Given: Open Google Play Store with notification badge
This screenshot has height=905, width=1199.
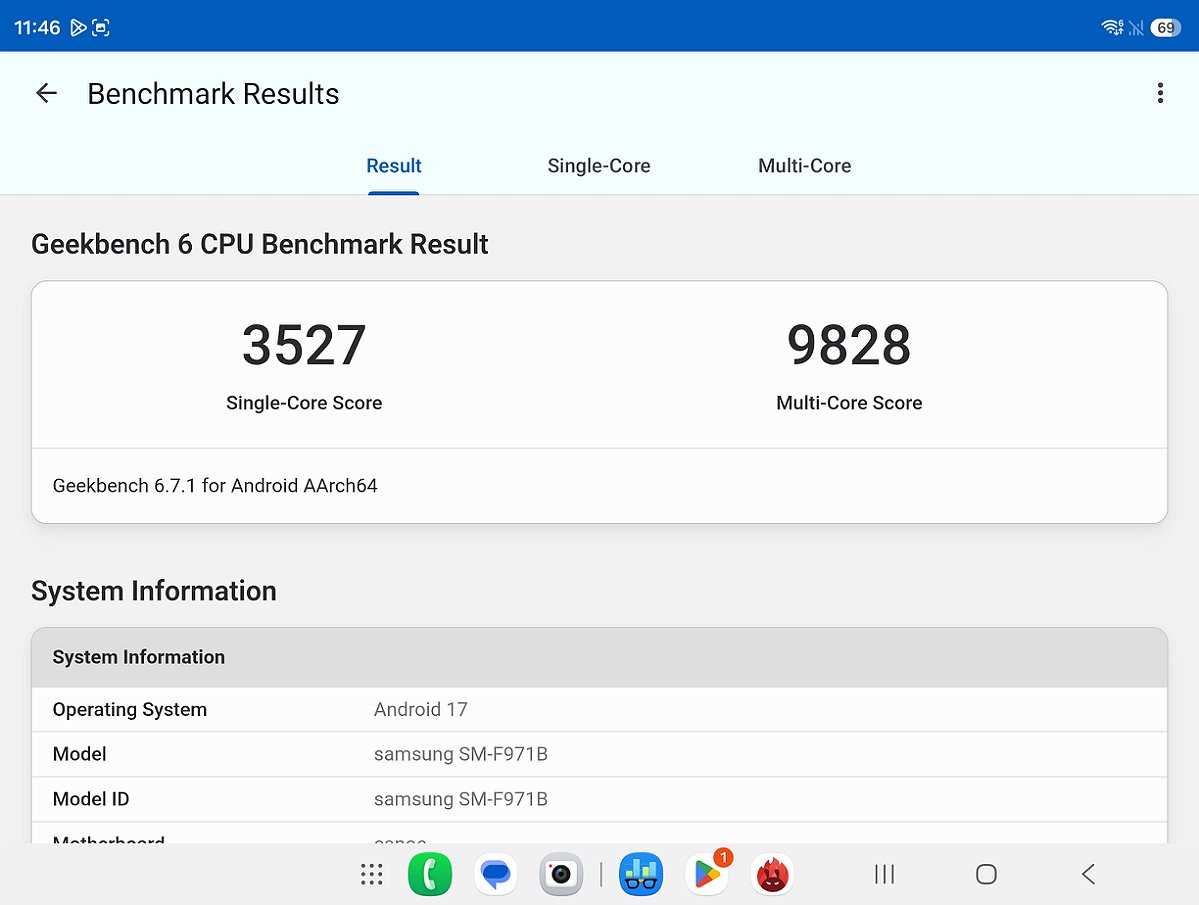Looking at the screenshot, I should (x=707, y=874).
